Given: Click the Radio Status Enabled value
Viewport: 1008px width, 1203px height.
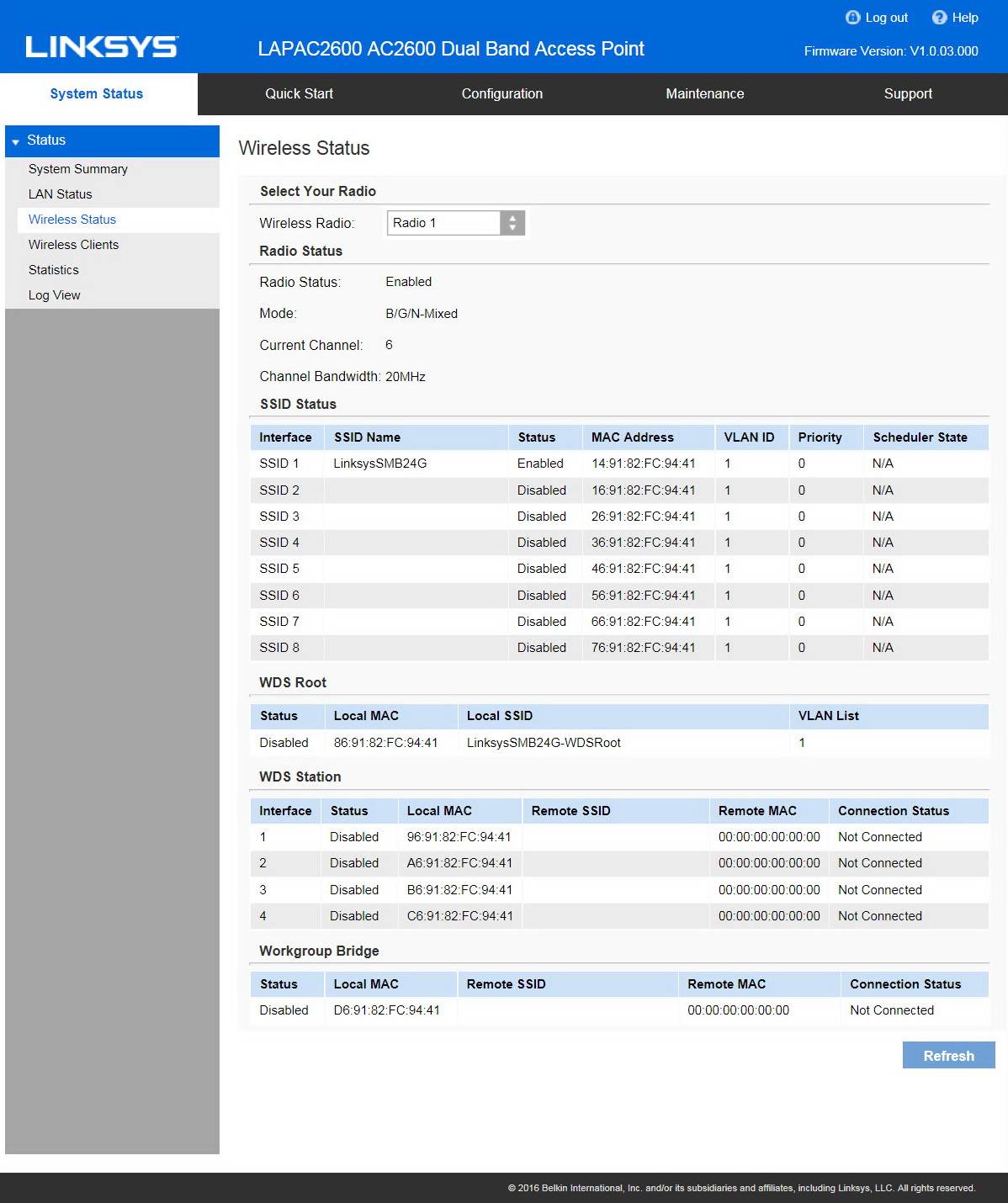Looking at the screenshot, I should point(409,282).
